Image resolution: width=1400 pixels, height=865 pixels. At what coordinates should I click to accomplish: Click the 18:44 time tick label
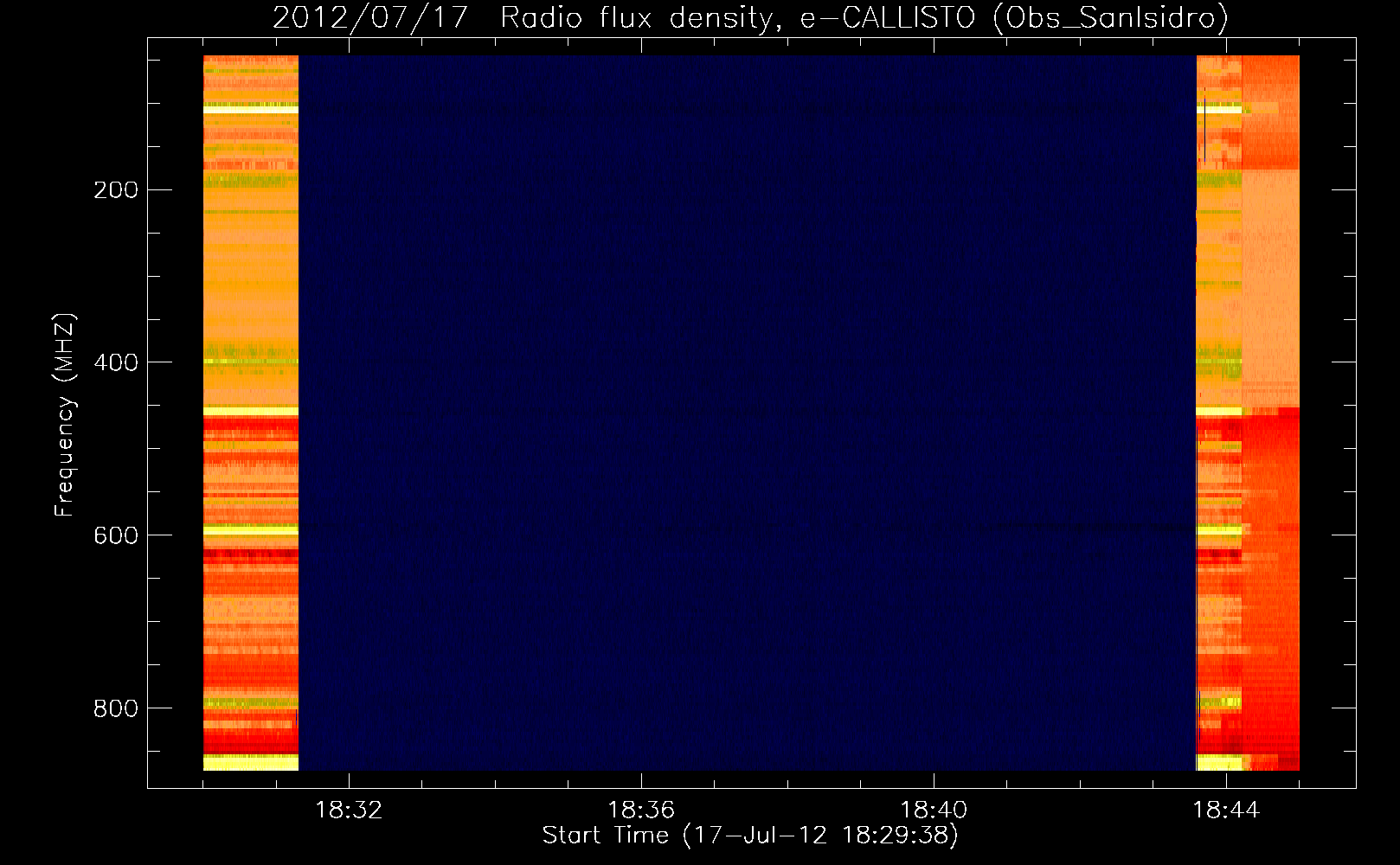point(1226,811)
